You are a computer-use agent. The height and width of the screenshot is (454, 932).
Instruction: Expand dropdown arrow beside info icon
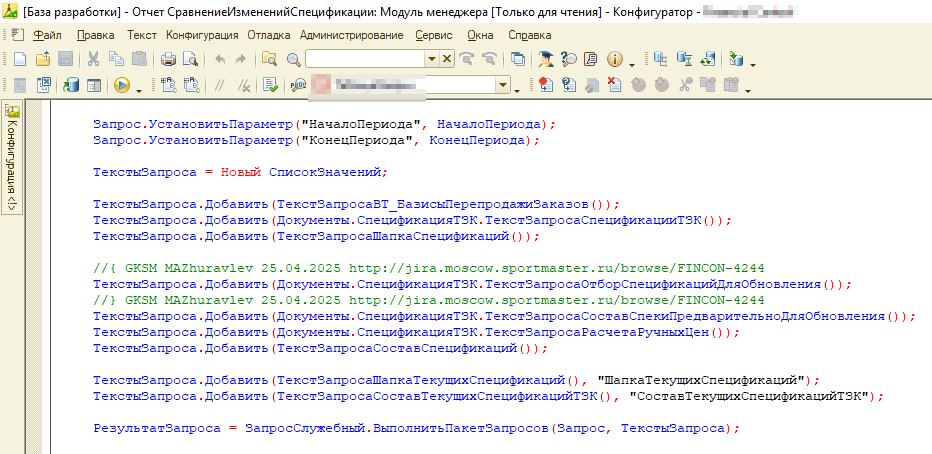click(631, 63)
